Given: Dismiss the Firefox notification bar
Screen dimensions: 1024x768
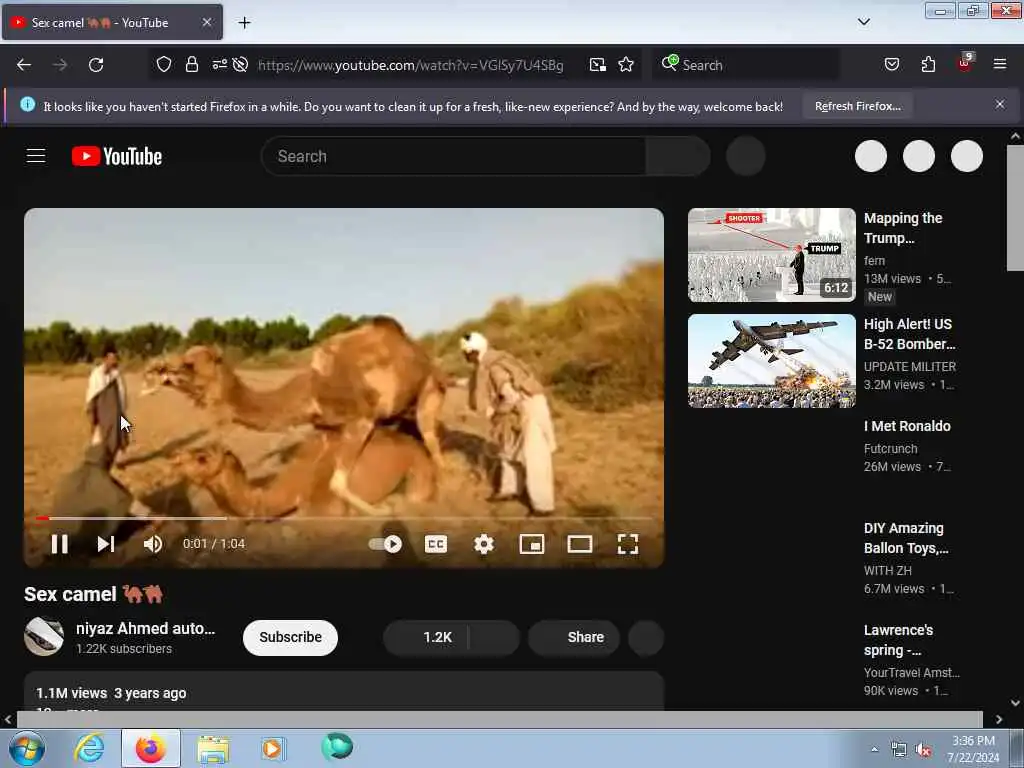Looking at the screenshot, I should 1000,104.
